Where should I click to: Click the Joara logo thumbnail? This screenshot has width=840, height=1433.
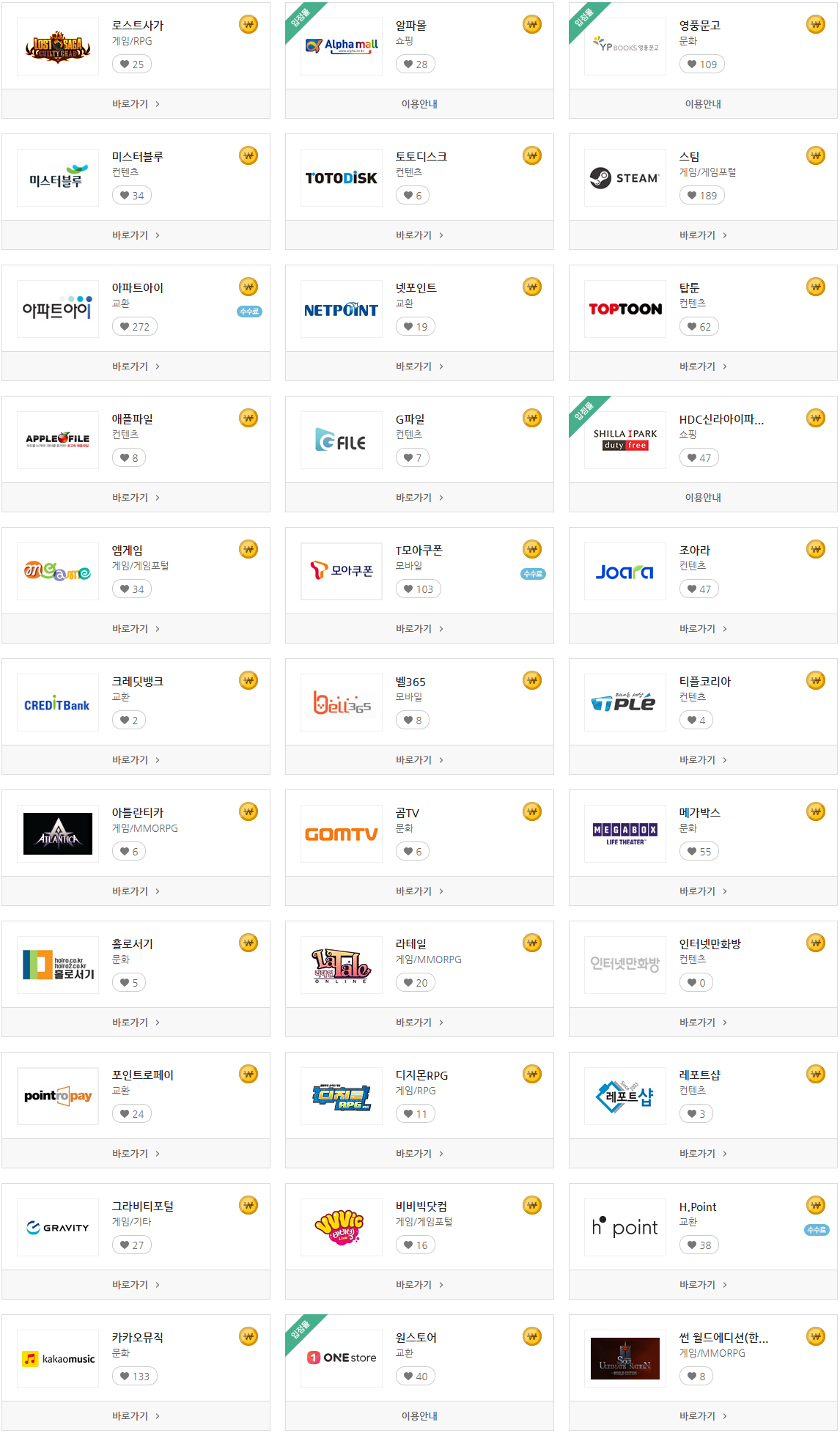tap(625, 572)
